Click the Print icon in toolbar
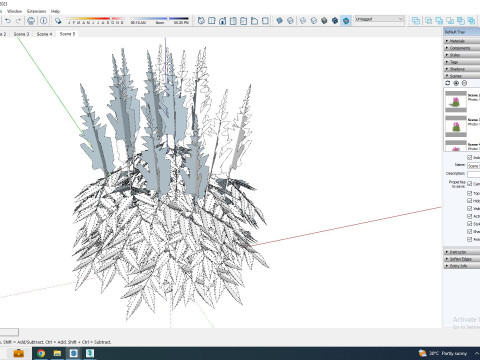Image resolution: width=480 pixels, height=360 pixels. 31,21
